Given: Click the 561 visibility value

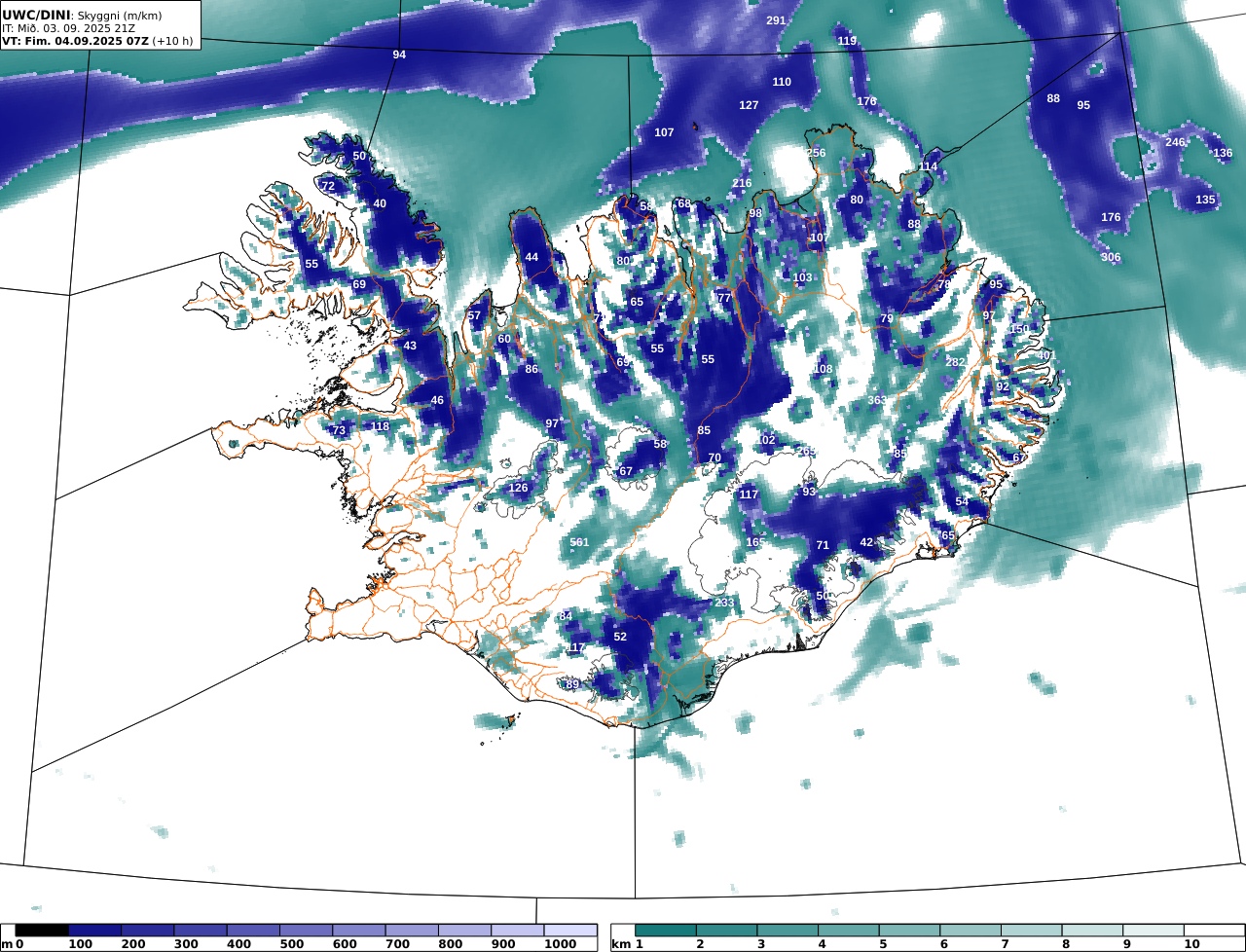Looking at the screenshot, I should [579, 542].
